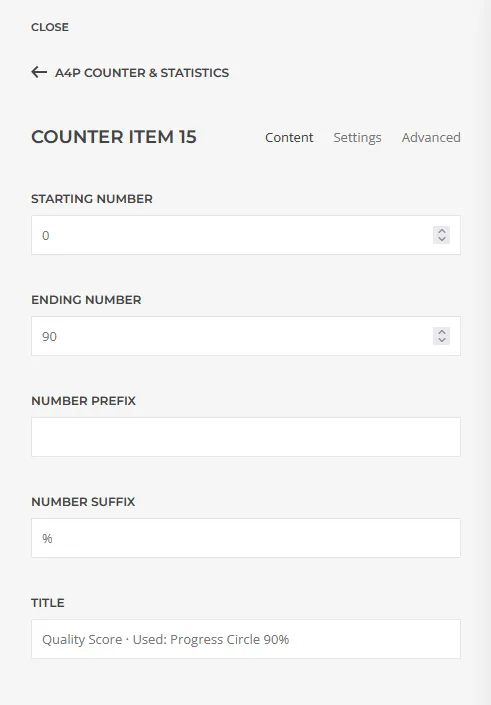Click the back arrow icon

pyautogui.click(x=39, y=72)
